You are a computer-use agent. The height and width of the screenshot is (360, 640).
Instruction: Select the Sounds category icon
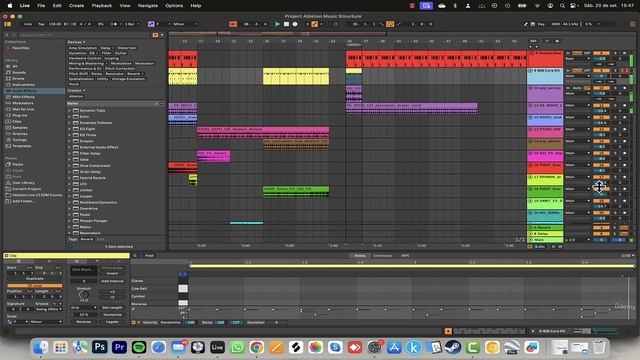click(x=8, y=72)
